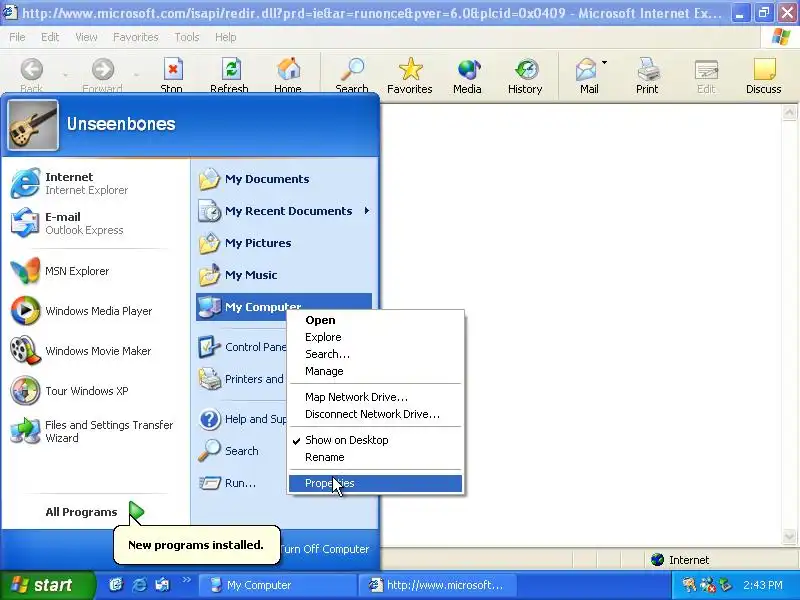800x600 pixels.
Task: Open the View menu
Action: [x=86, y=37]
